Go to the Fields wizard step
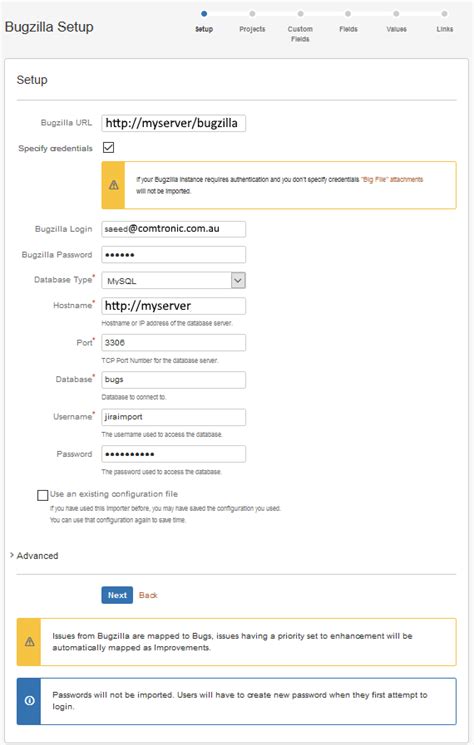 348,29
